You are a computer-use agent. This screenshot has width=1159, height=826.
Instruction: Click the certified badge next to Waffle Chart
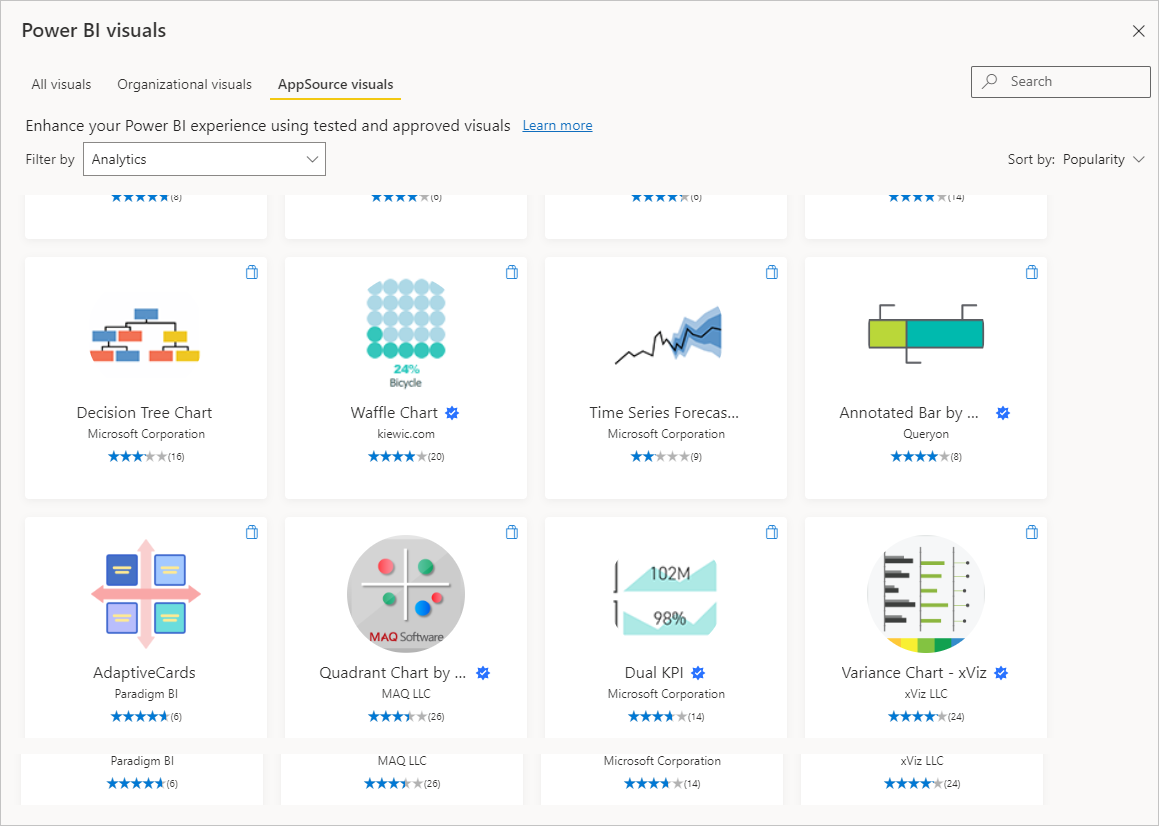(x=452, y=412)
